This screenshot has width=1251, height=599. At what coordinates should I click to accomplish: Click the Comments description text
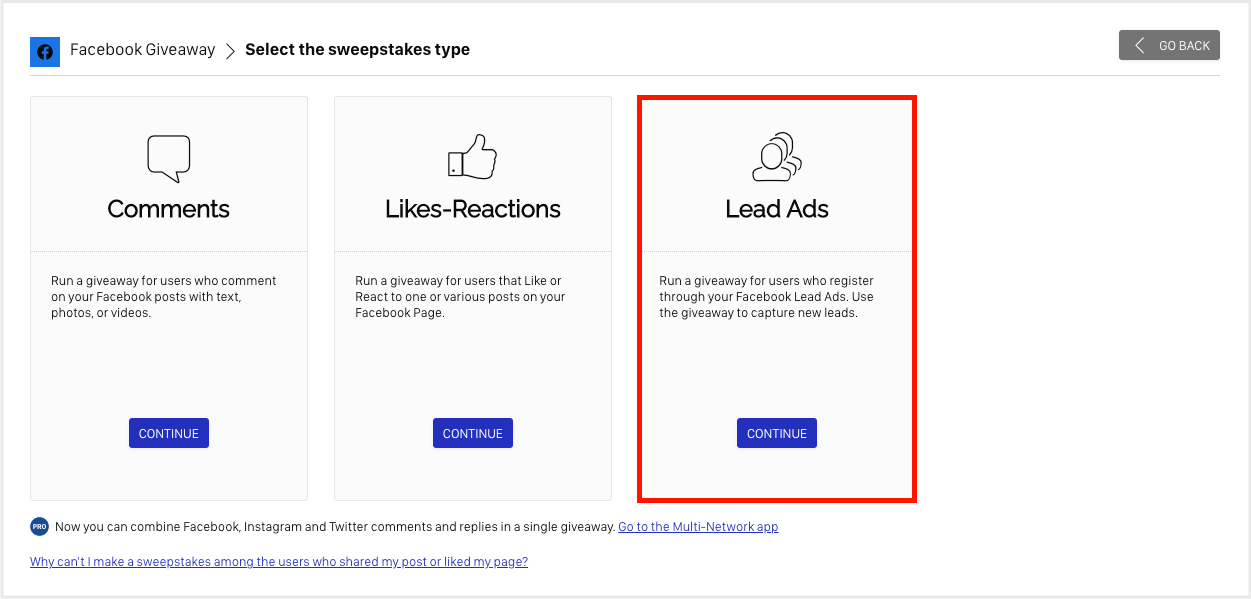tap(164, 297)
